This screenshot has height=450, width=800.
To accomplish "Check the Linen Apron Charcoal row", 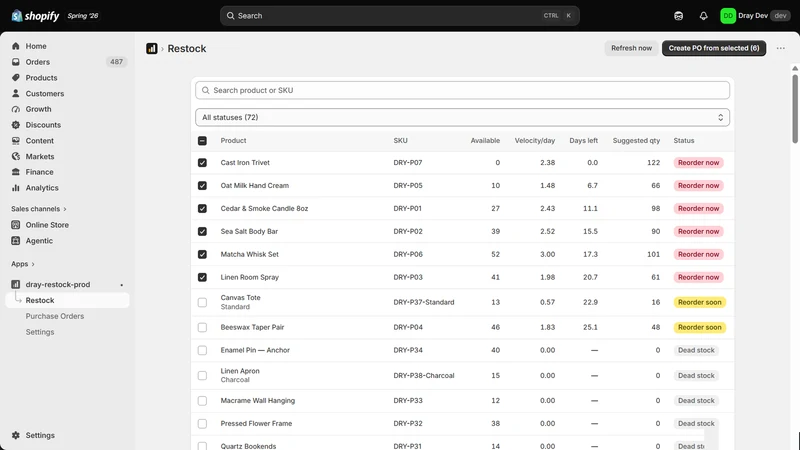I will (203, 376).
